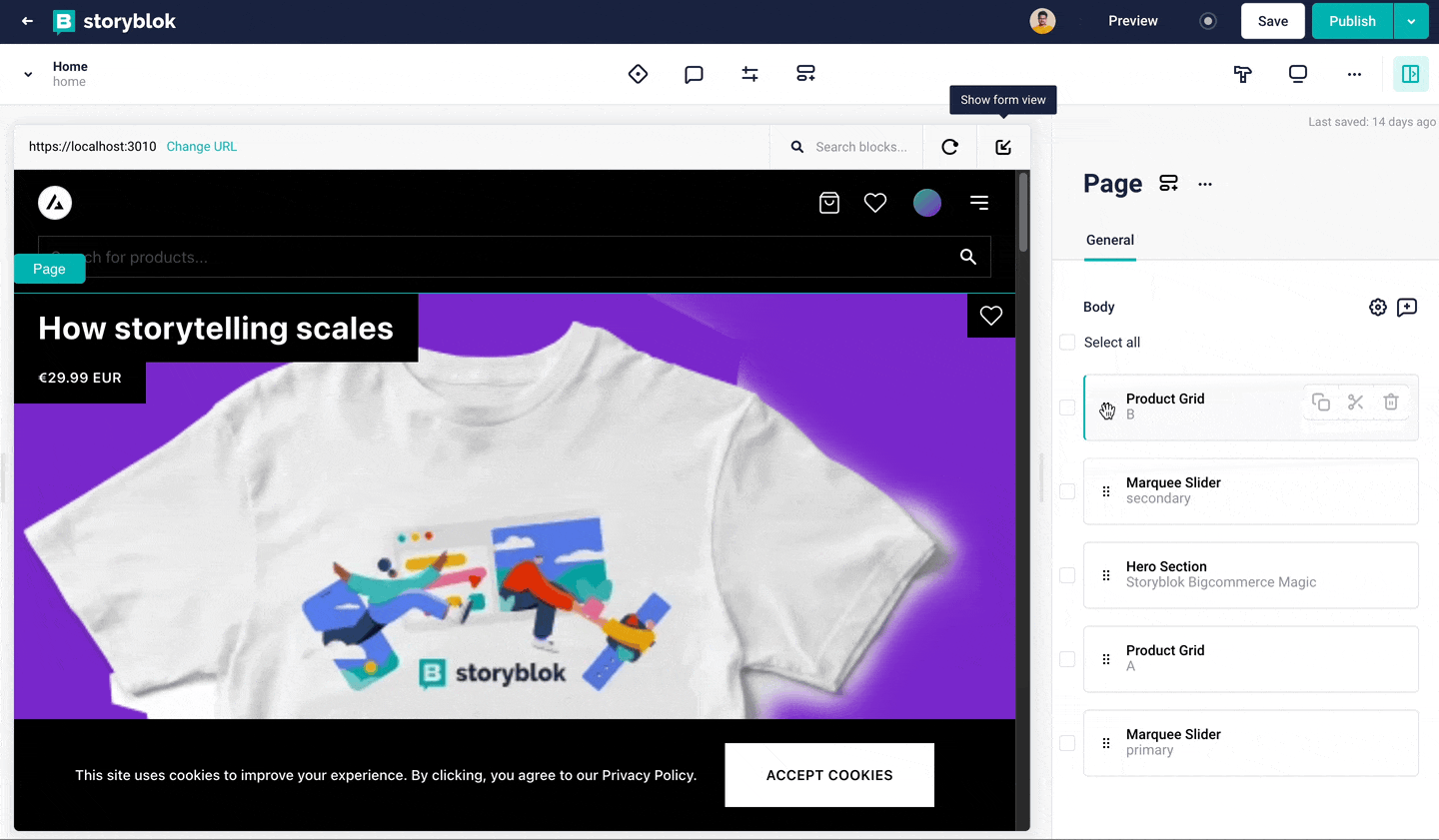Viewport: 1439px width, 840px height.
Task: Check the Select all checkbox
Action: 1067,343
